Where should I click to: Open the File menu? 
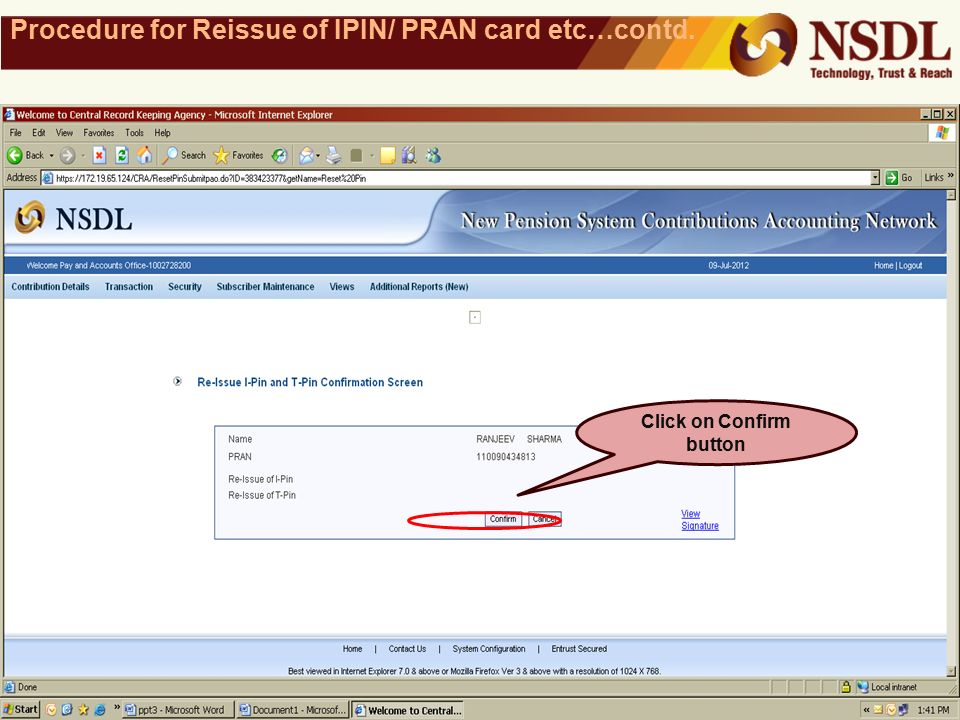point(15,133)
